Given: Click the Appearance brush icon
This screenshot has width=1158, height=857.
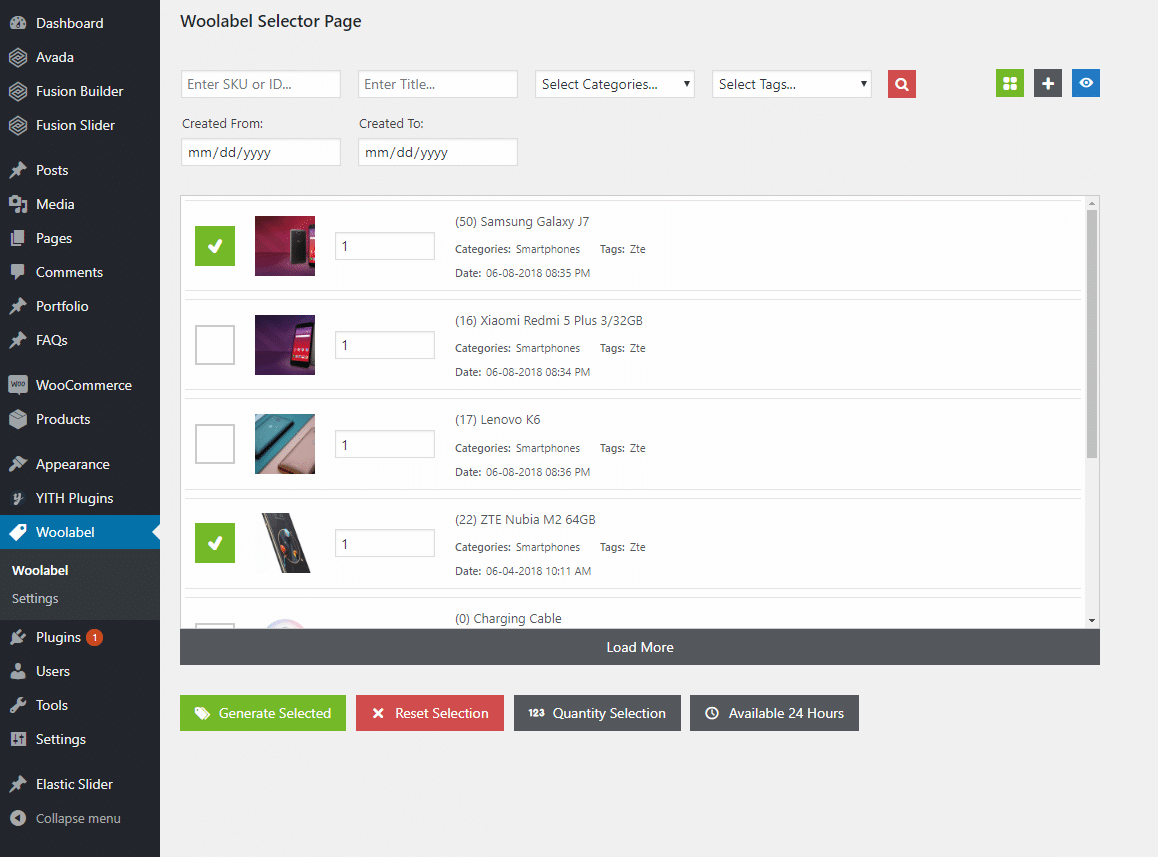Looking at the screenshot, I should click(18, 464).
